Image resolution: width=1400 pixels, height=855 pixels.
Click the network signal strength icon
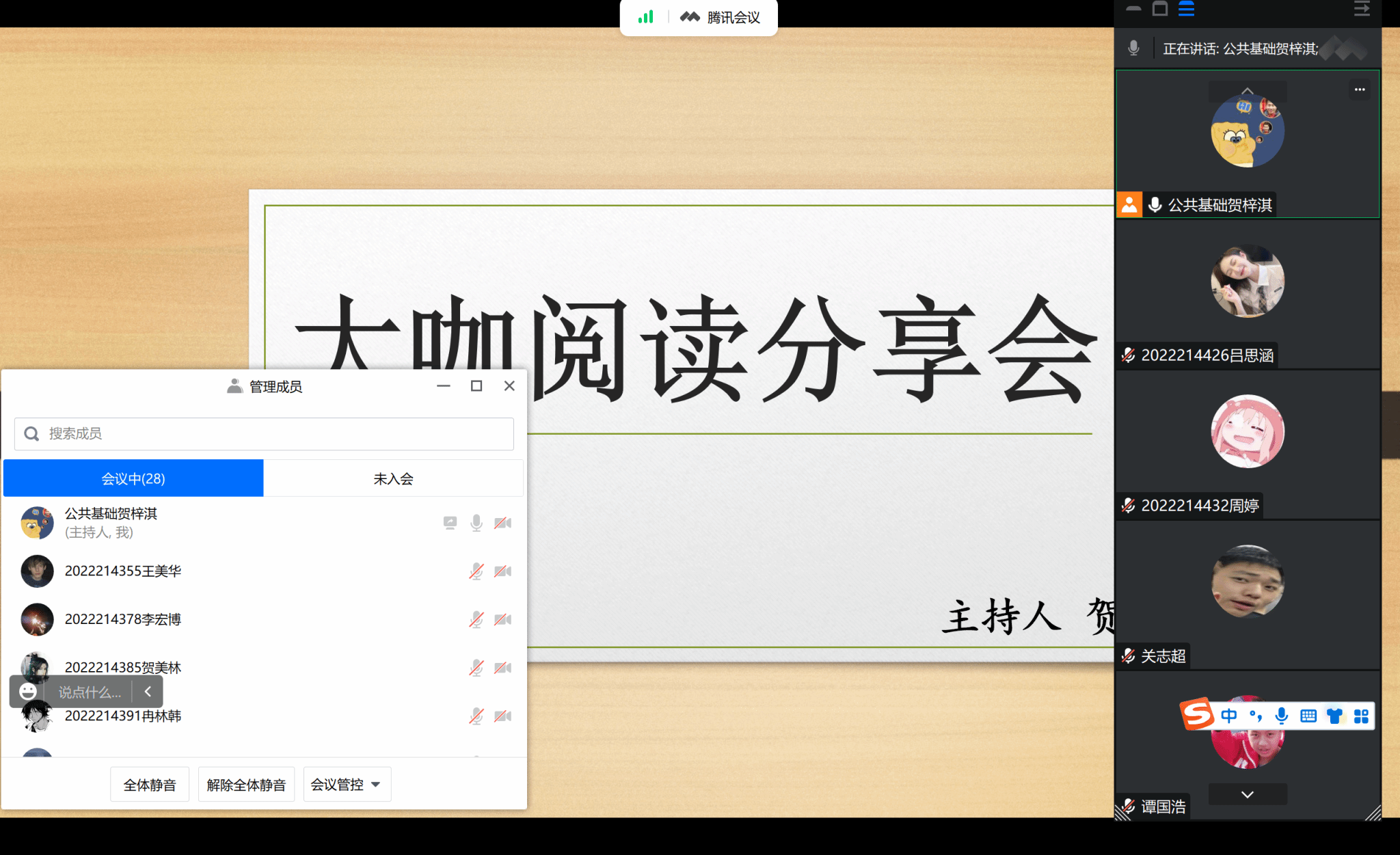coord(645,17)
